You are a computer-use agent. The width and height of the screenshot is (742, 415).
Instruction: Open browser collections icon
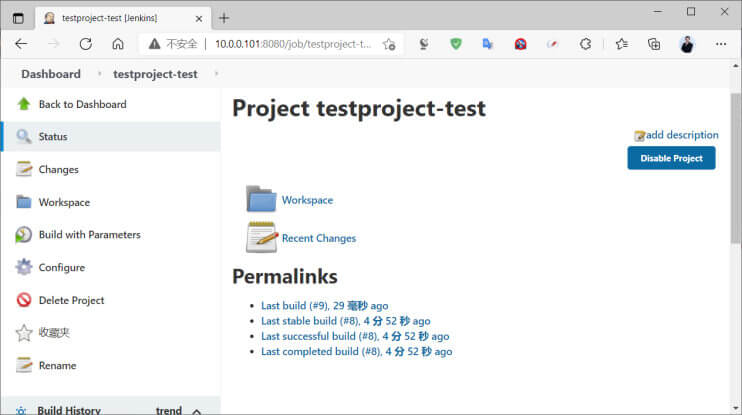654,44
